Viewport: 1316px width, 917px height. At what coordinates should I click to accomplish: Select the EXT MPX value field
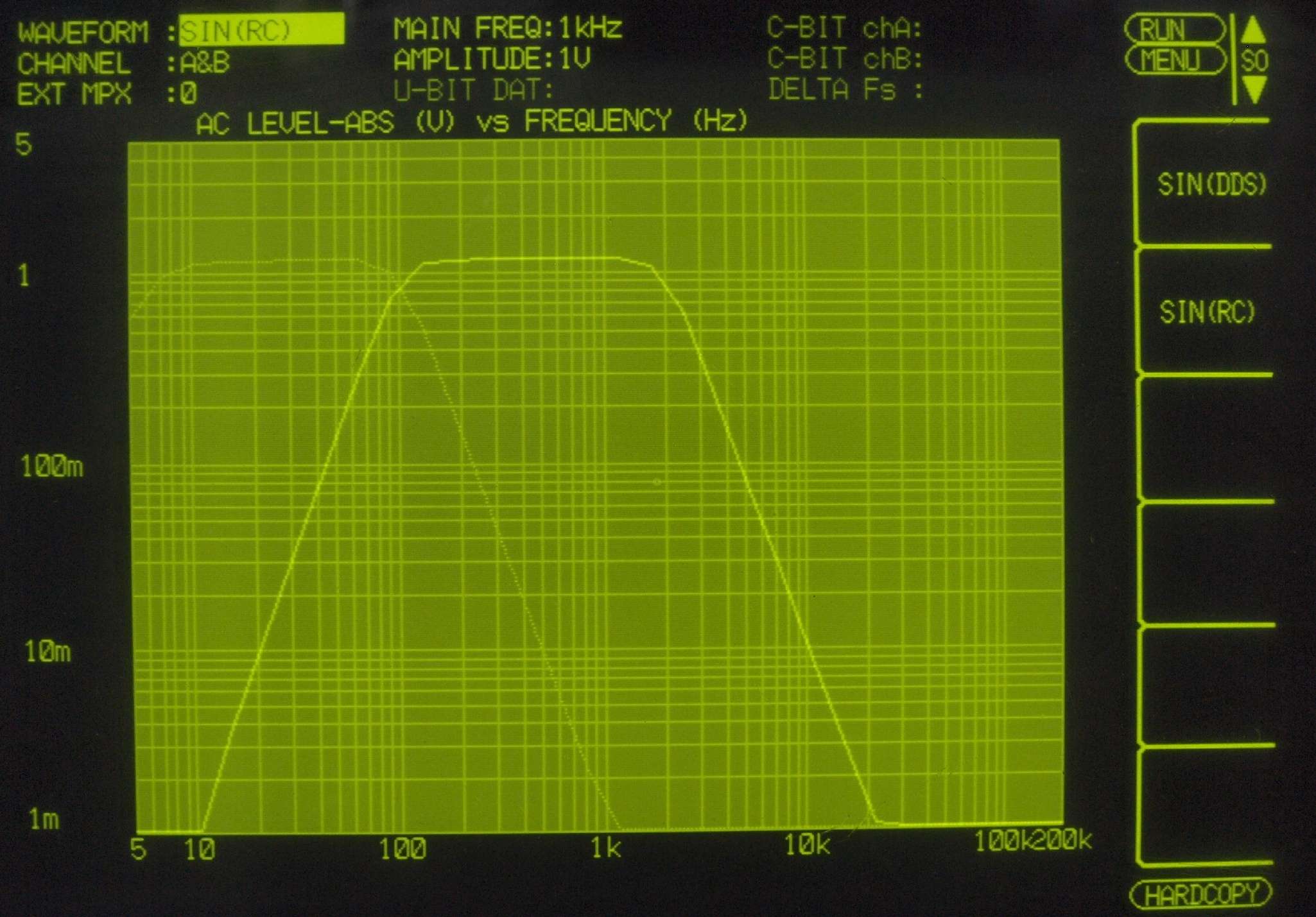point(188,94)
